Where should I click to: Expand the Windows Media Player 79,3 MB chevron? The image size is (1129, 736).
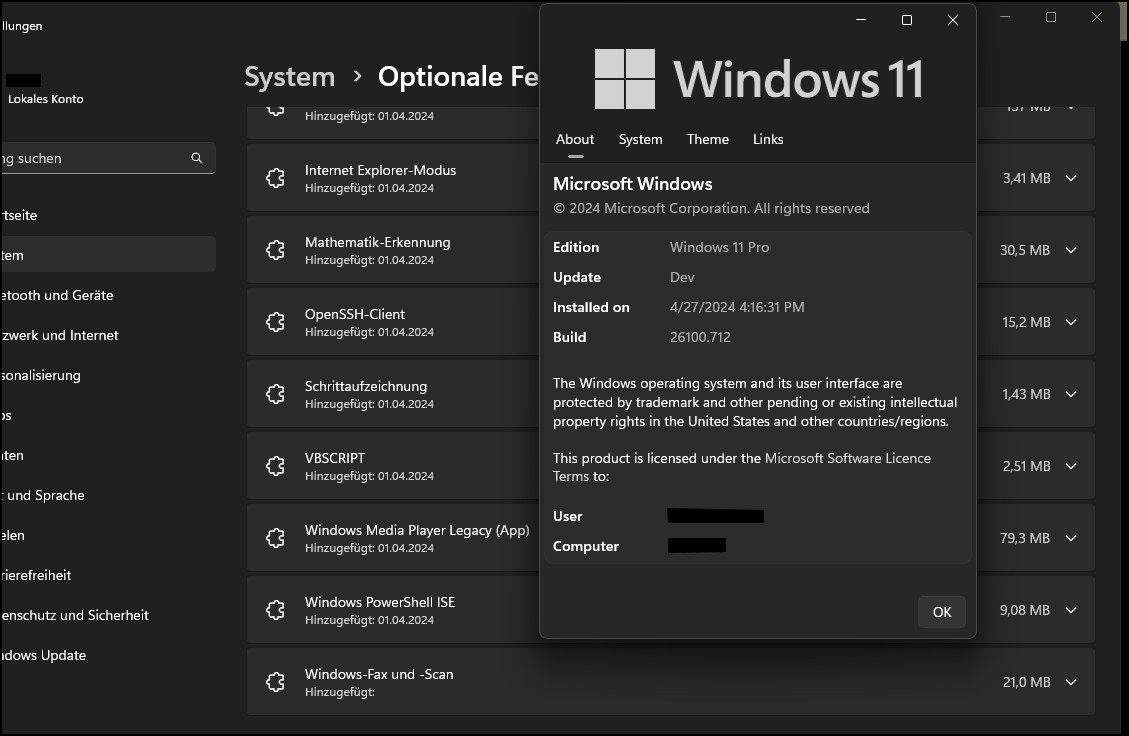pos(1071,538)
